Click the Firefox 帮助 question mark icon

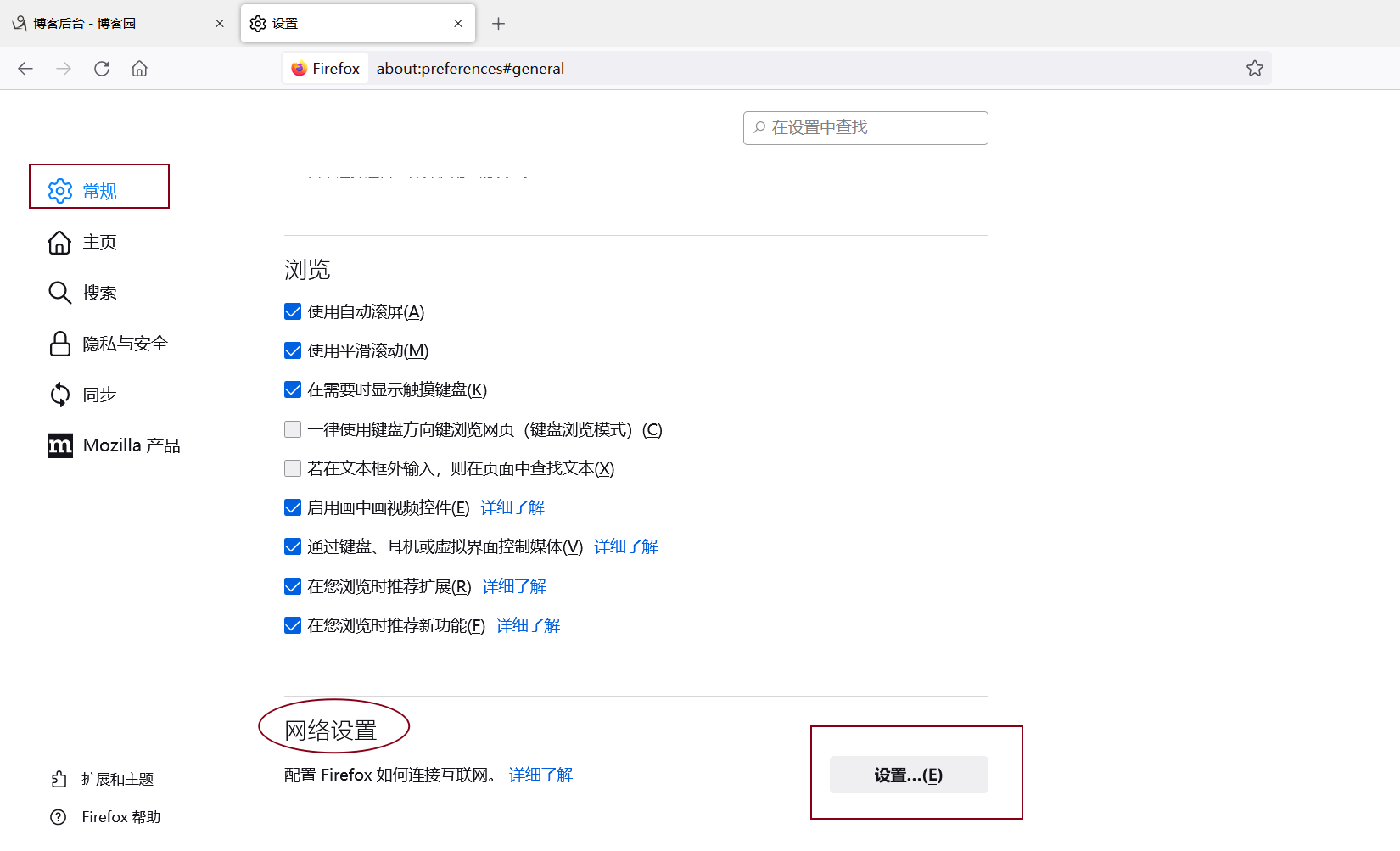coord(59,817)
